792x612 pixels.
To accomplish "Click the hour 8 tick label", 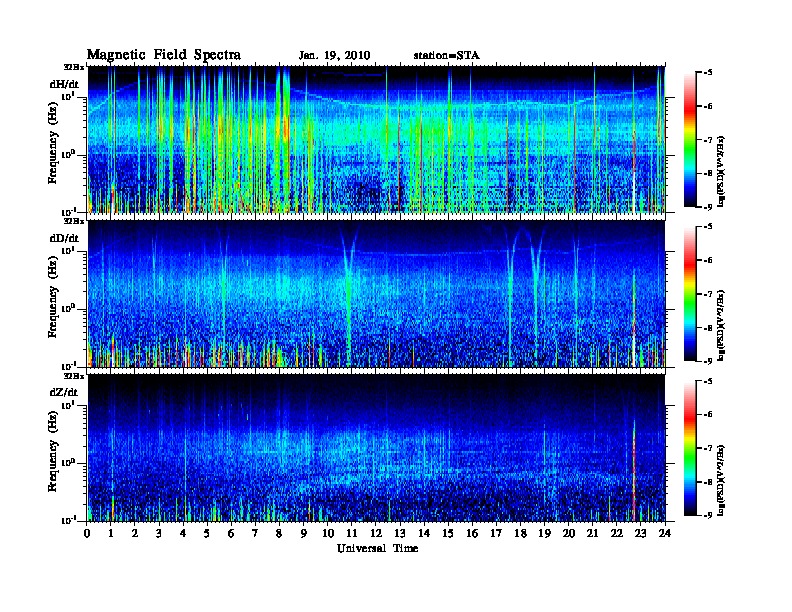I will pos(279,533).
